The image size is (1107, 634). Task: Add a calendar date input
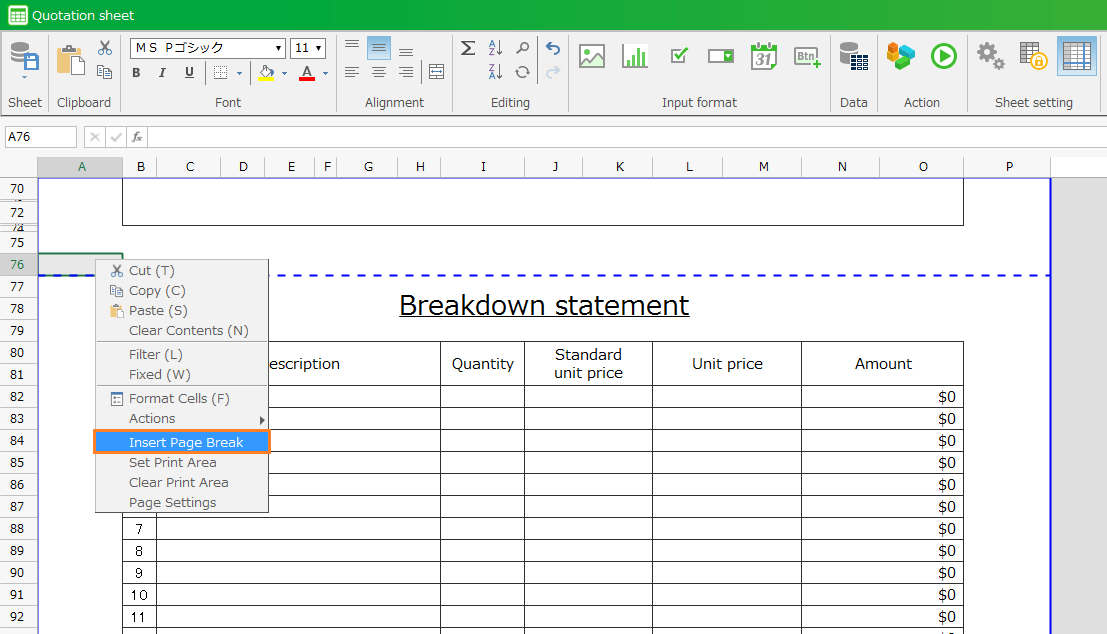pos(764,57)
